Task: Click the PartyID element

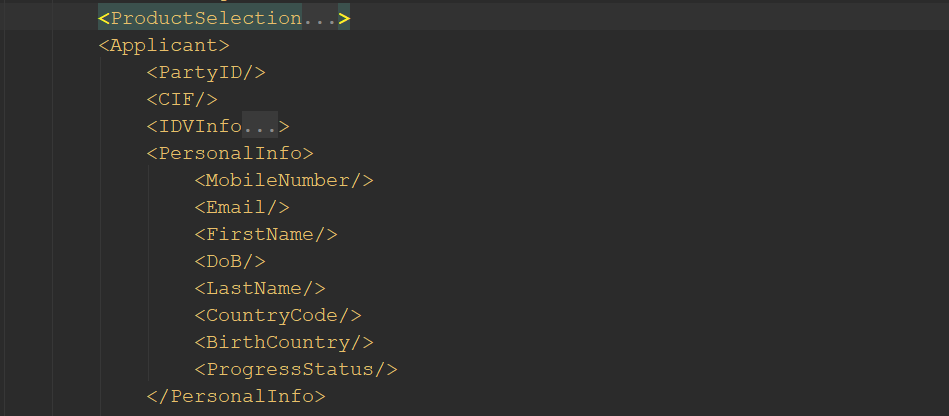Action: (x=205, y=72)
